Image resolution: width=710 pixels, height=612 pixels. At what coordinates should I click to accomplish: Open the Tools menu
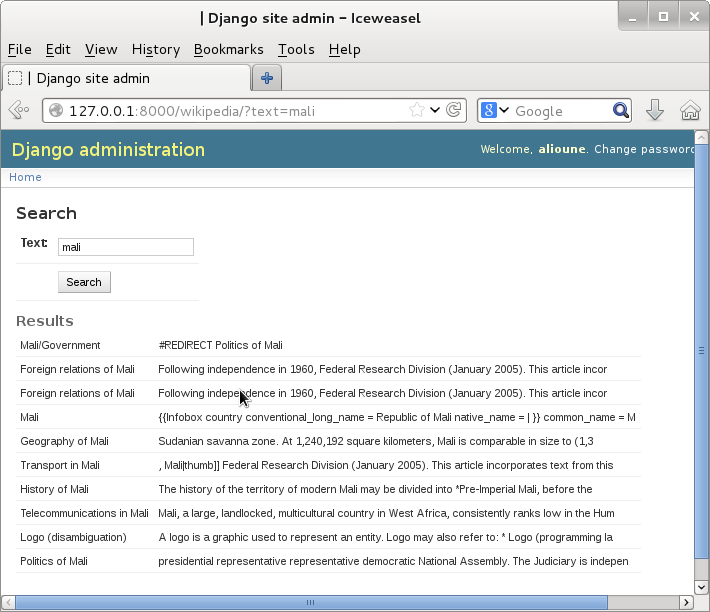[296, 49]
